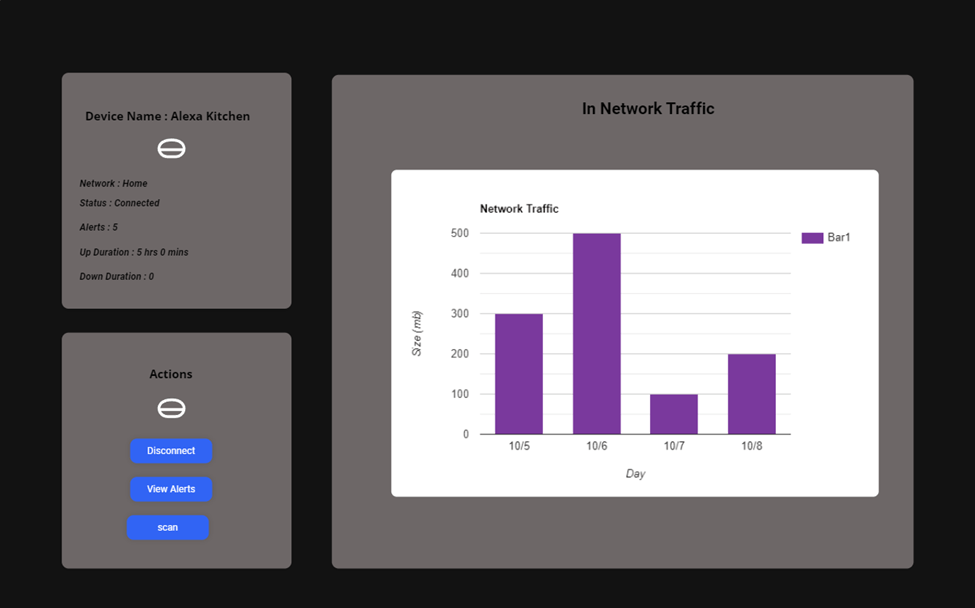Select the Bar1 legend label
Screen dimensions: 975x608
(x=839, y=238)
